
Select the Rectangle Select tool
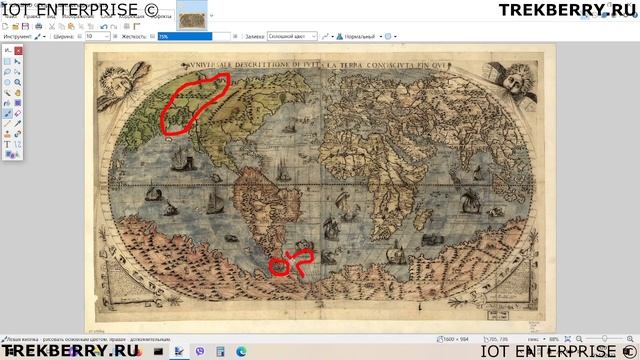pyautogui.click(x=7, y=61)
